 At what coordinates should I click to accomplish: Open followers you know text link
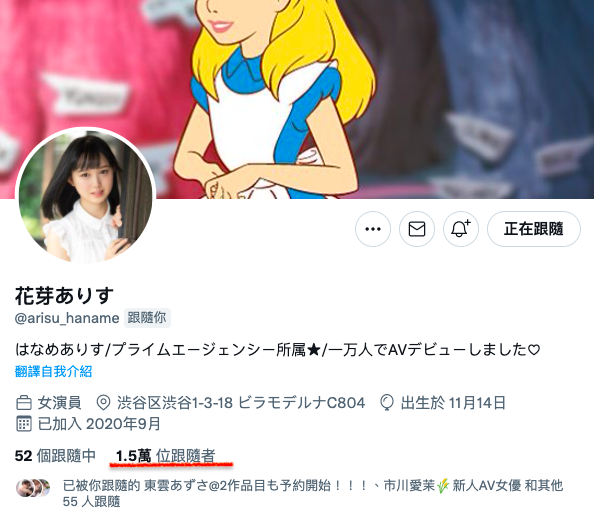click(x=313, y=493)
